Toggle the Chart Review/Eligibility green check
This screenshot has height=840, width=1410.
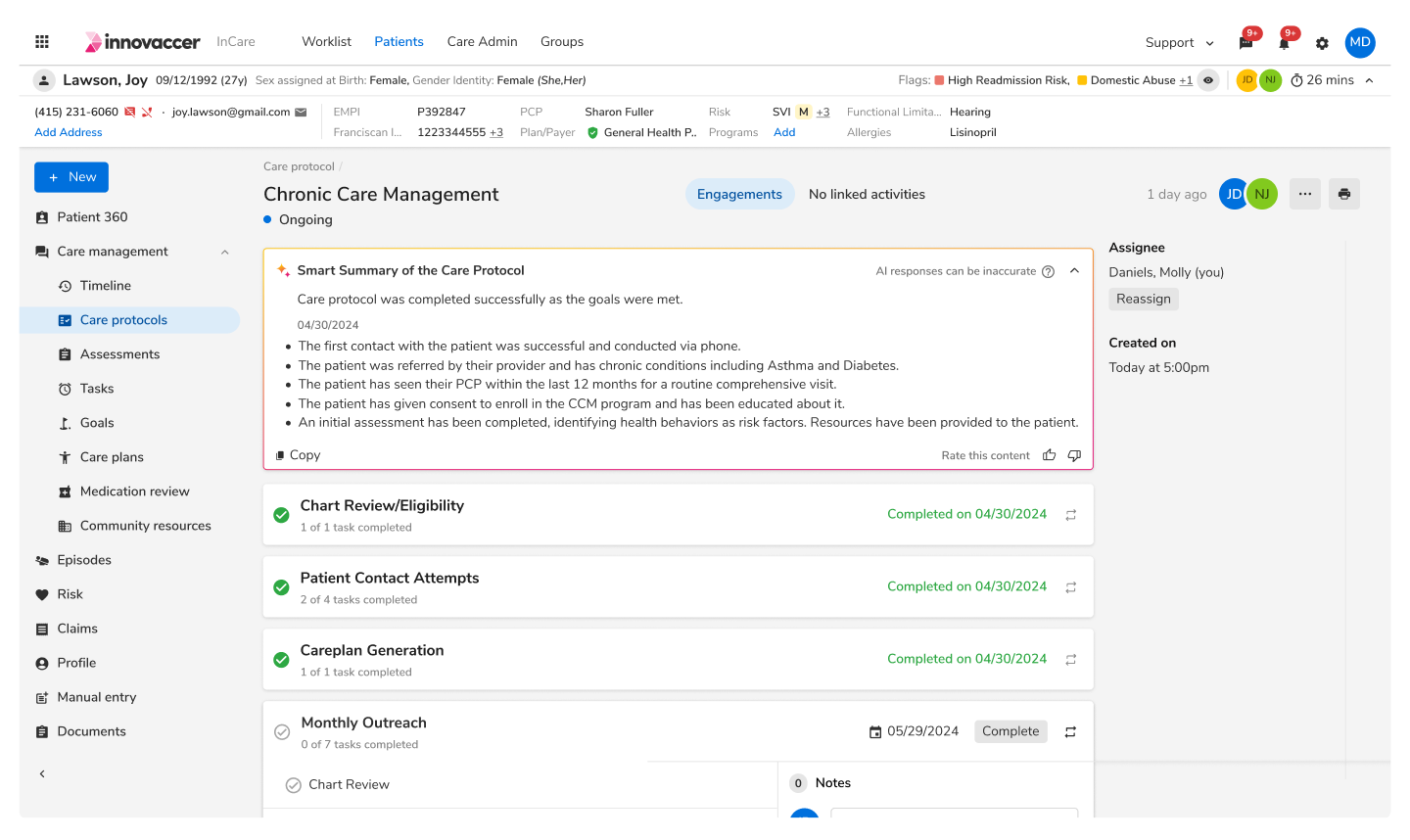(281, 515)
